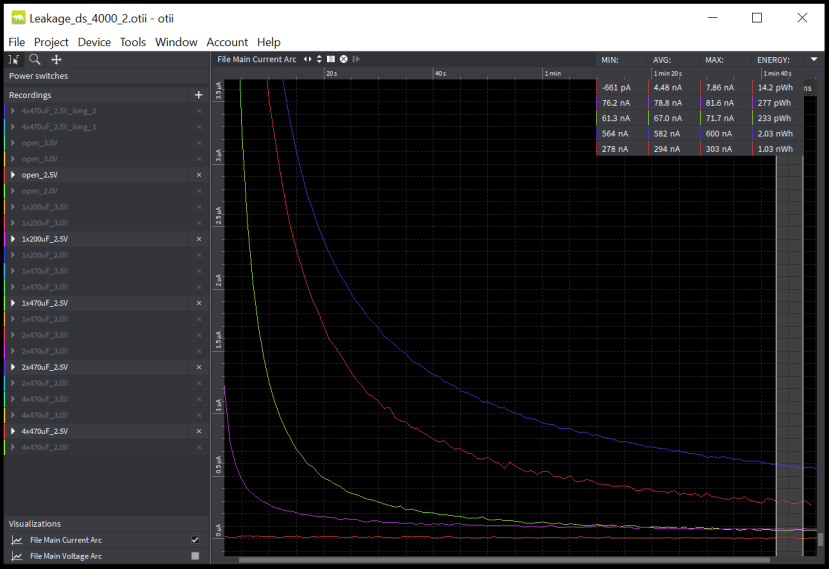The height and width of the screenshot is (569, 829).
Task: Select the open_2.0V recording row
Action: 107,191
